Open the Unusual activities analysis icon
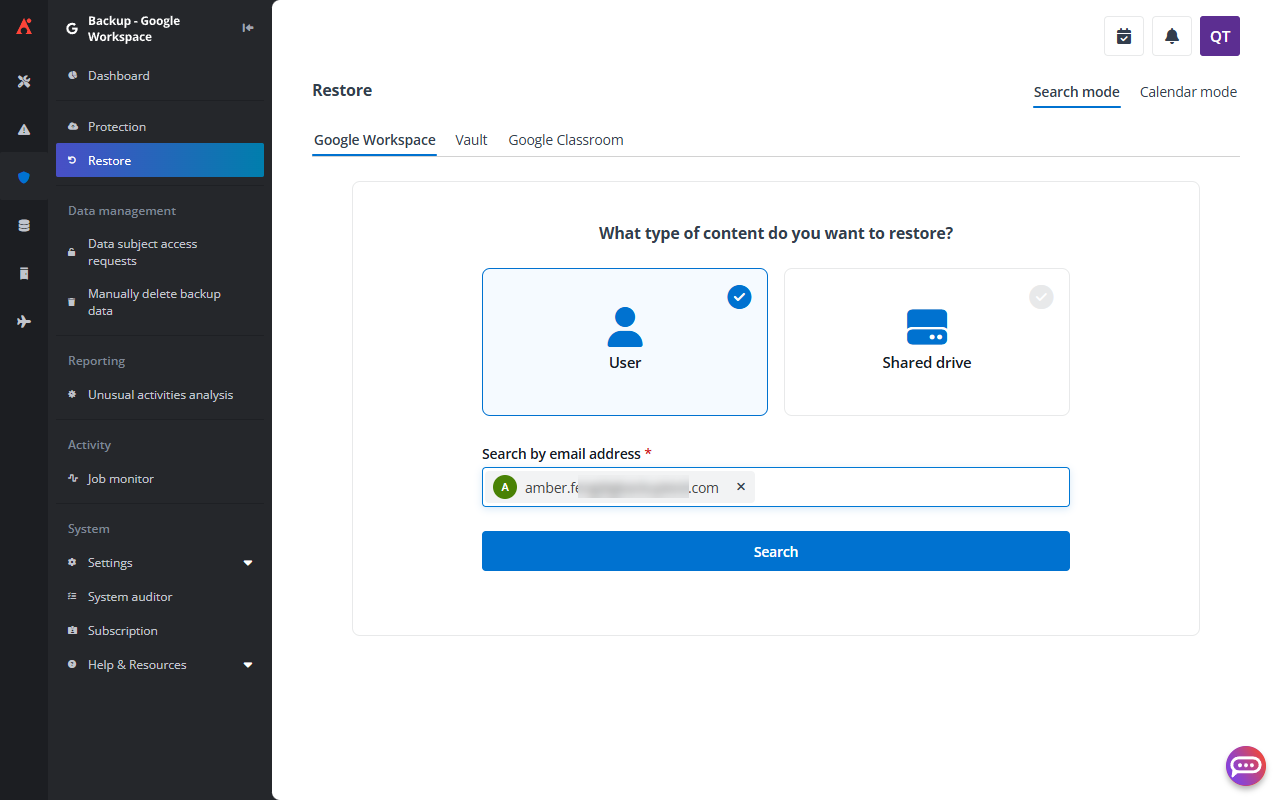This screenshot has width=1280, height=800. (72, 395)
